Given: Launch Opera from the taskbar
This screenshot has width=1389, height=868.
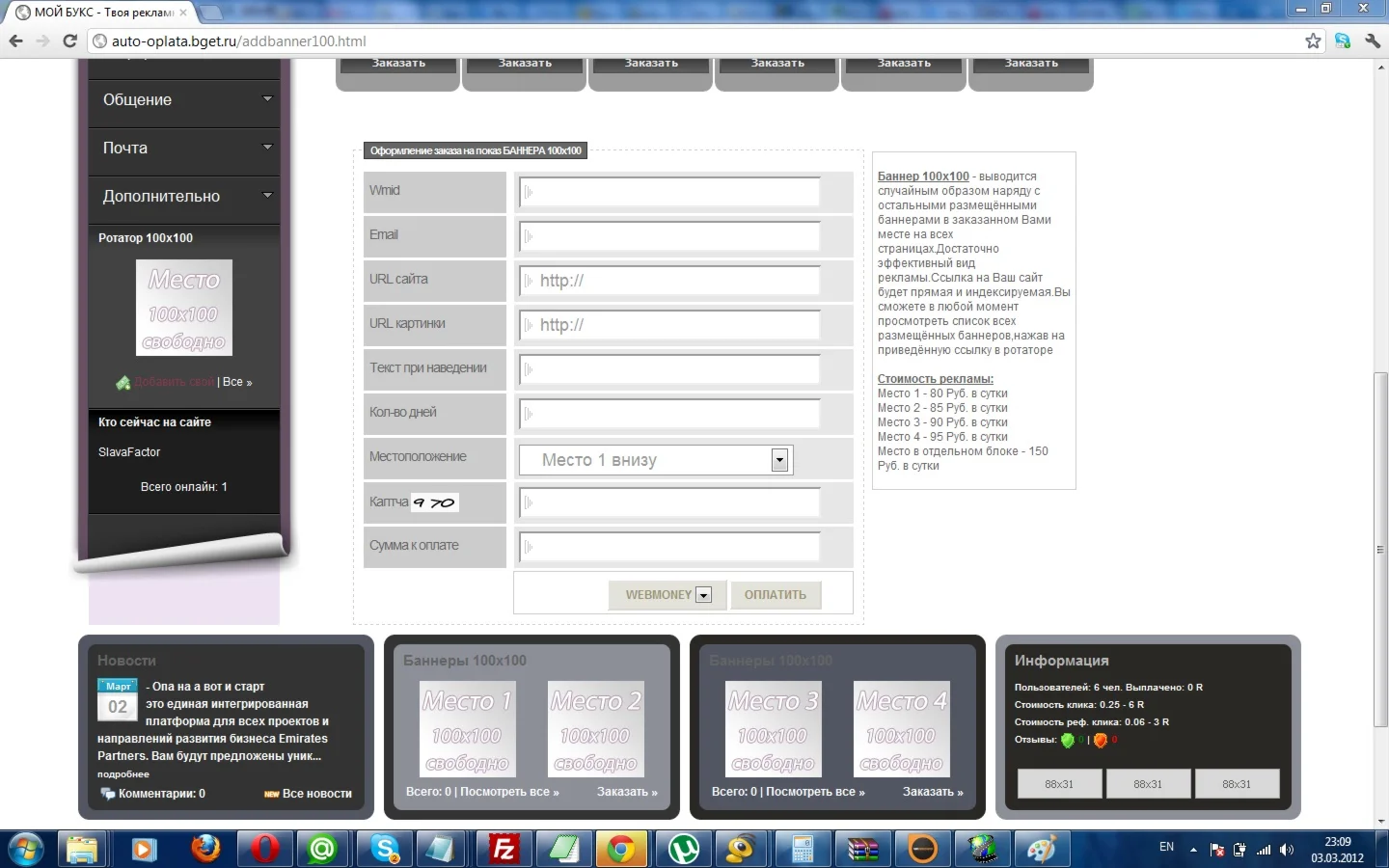Looking at the screenshot, I should pos(264,850).
